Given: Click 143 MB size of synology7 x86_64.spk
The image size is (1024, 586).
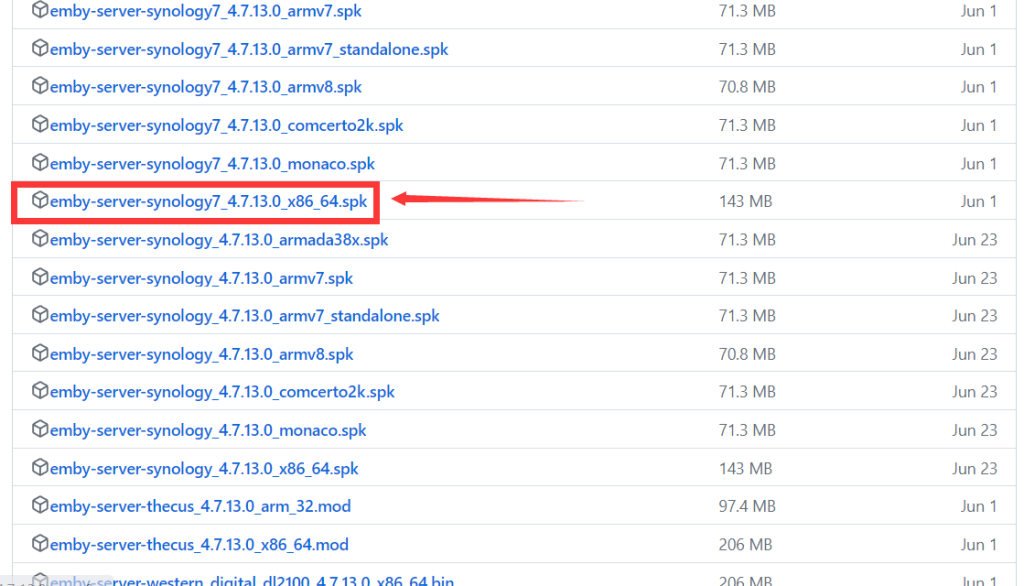Looking at the screenshot, I should (745, 201).
